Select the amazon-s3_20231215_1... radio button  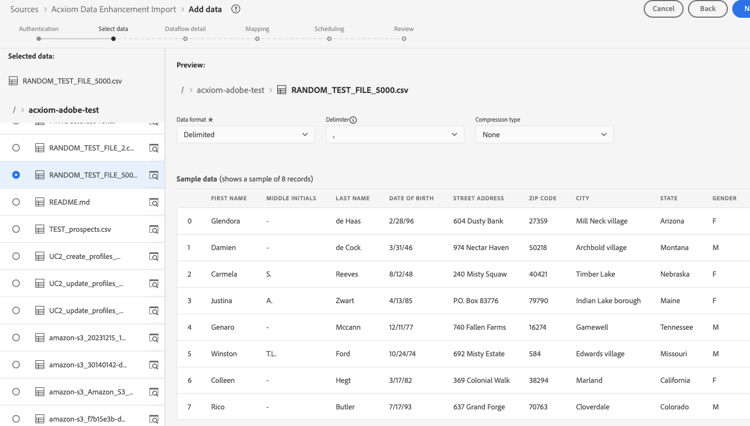[16, 338]
